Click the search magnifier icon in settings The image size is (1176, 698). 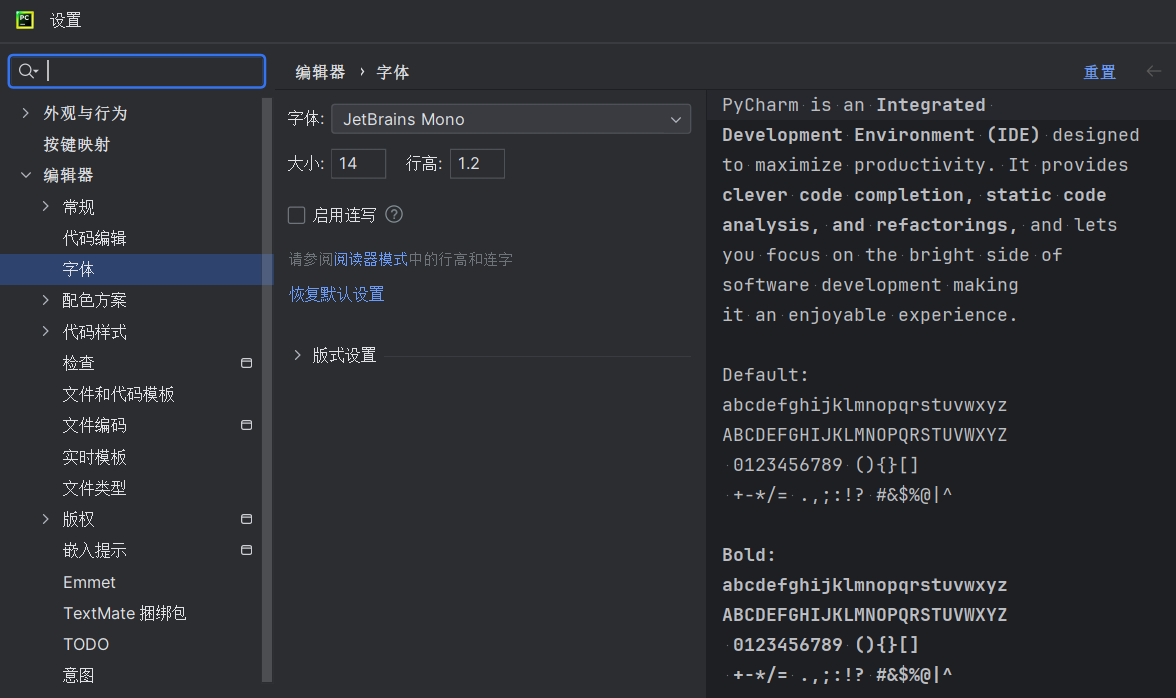point(28,71)
